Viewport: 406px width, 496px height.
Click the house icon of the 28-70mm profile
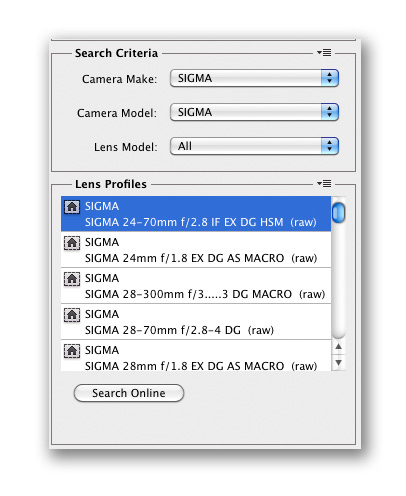click(72, 315)
